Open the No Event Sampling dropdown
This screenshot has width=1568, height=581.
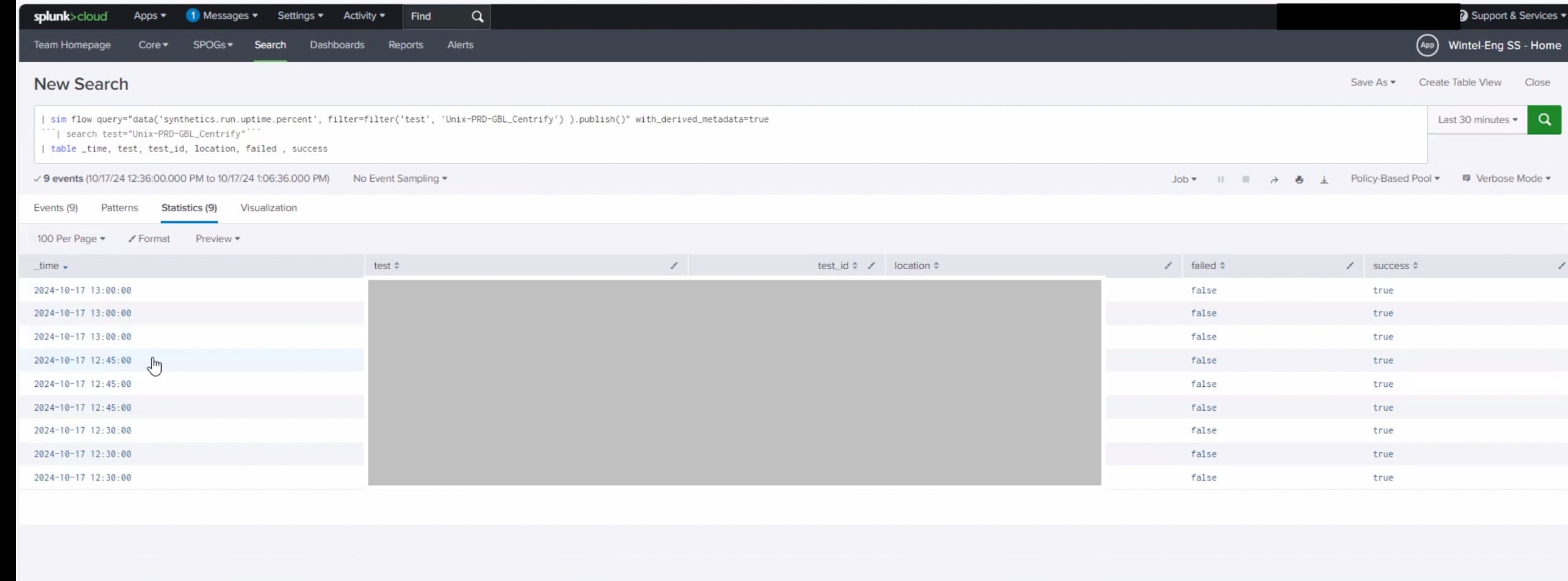(400, 179)
